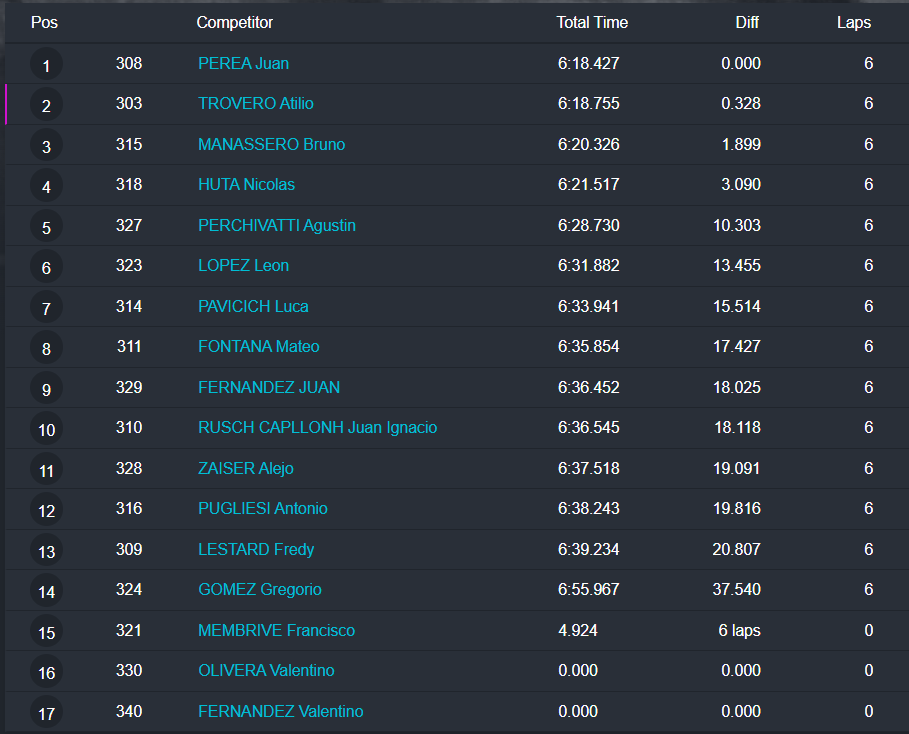Sort by the Total Time column header
This screenshot has height=734, width=909.
pos(592,22)
